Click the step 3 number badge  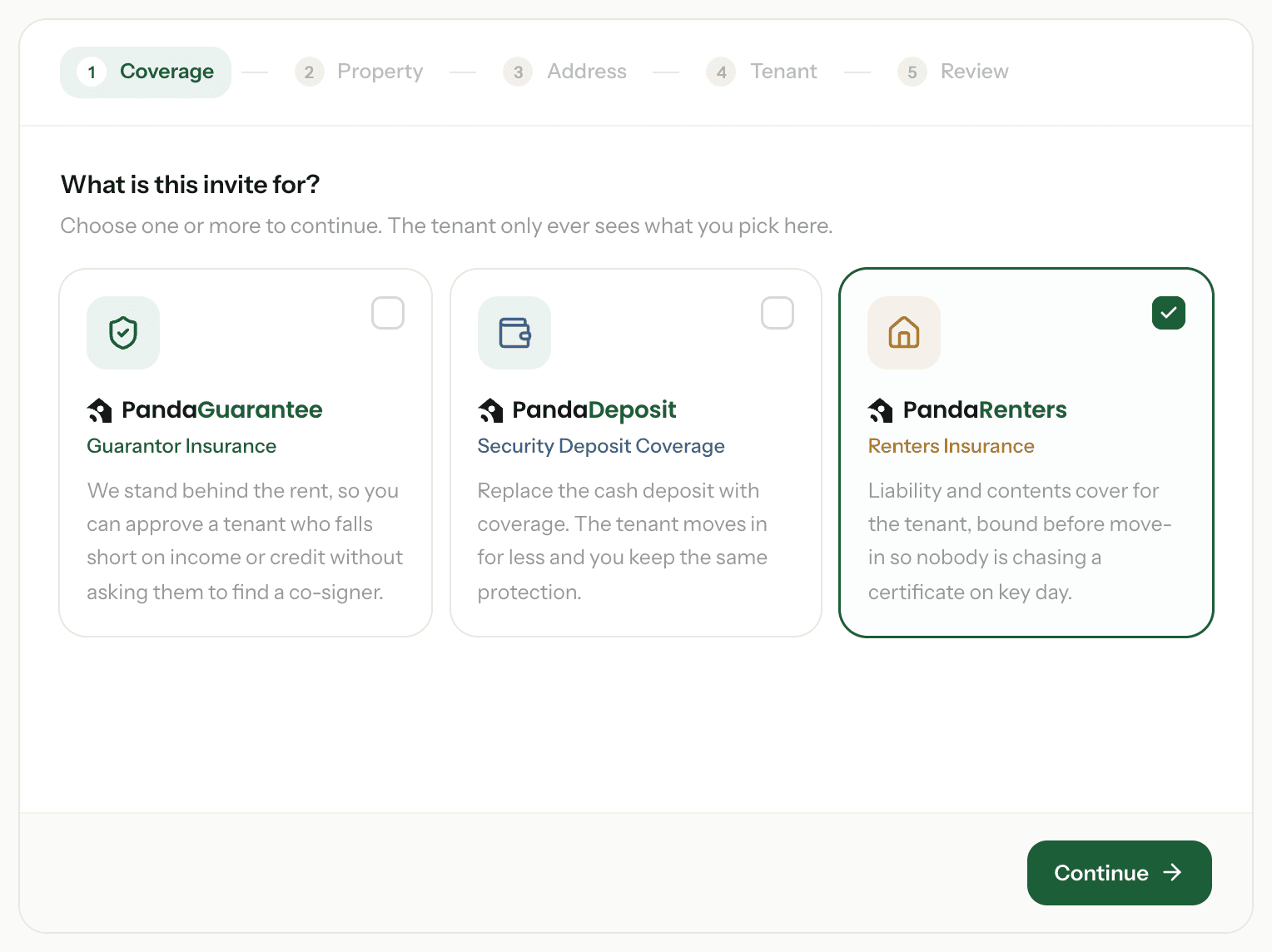click(x=518, y=72)
